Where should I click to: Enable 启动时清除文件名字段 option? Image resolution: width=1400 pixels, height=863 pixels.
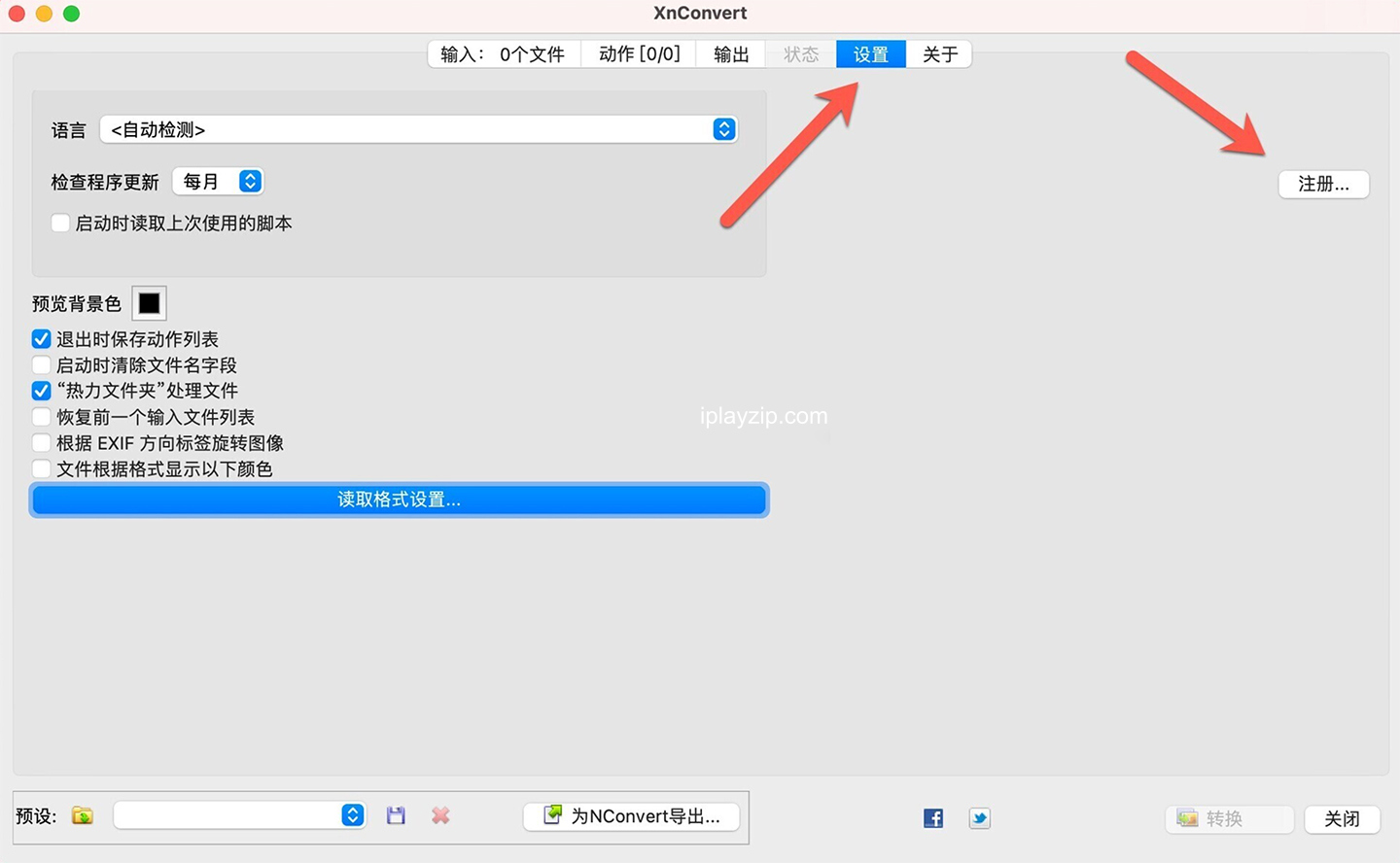coord(41,365)
